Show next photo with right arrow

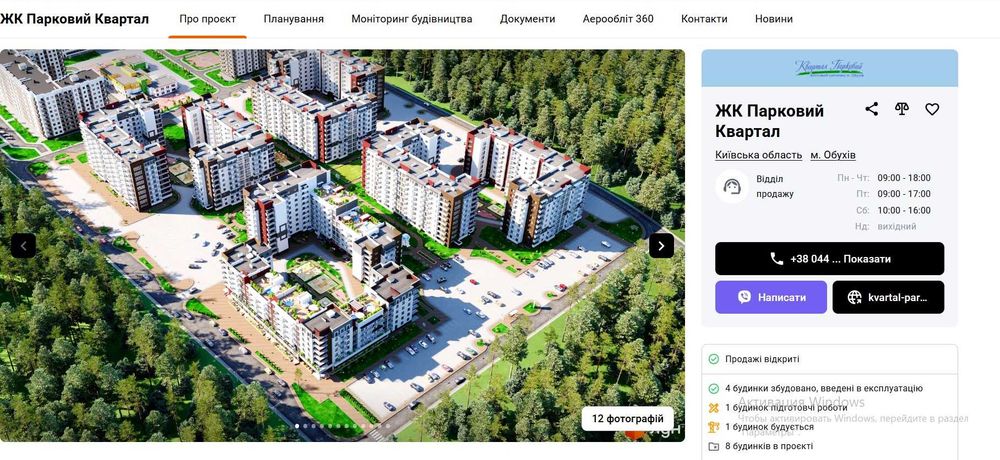(x=661, y=246)
